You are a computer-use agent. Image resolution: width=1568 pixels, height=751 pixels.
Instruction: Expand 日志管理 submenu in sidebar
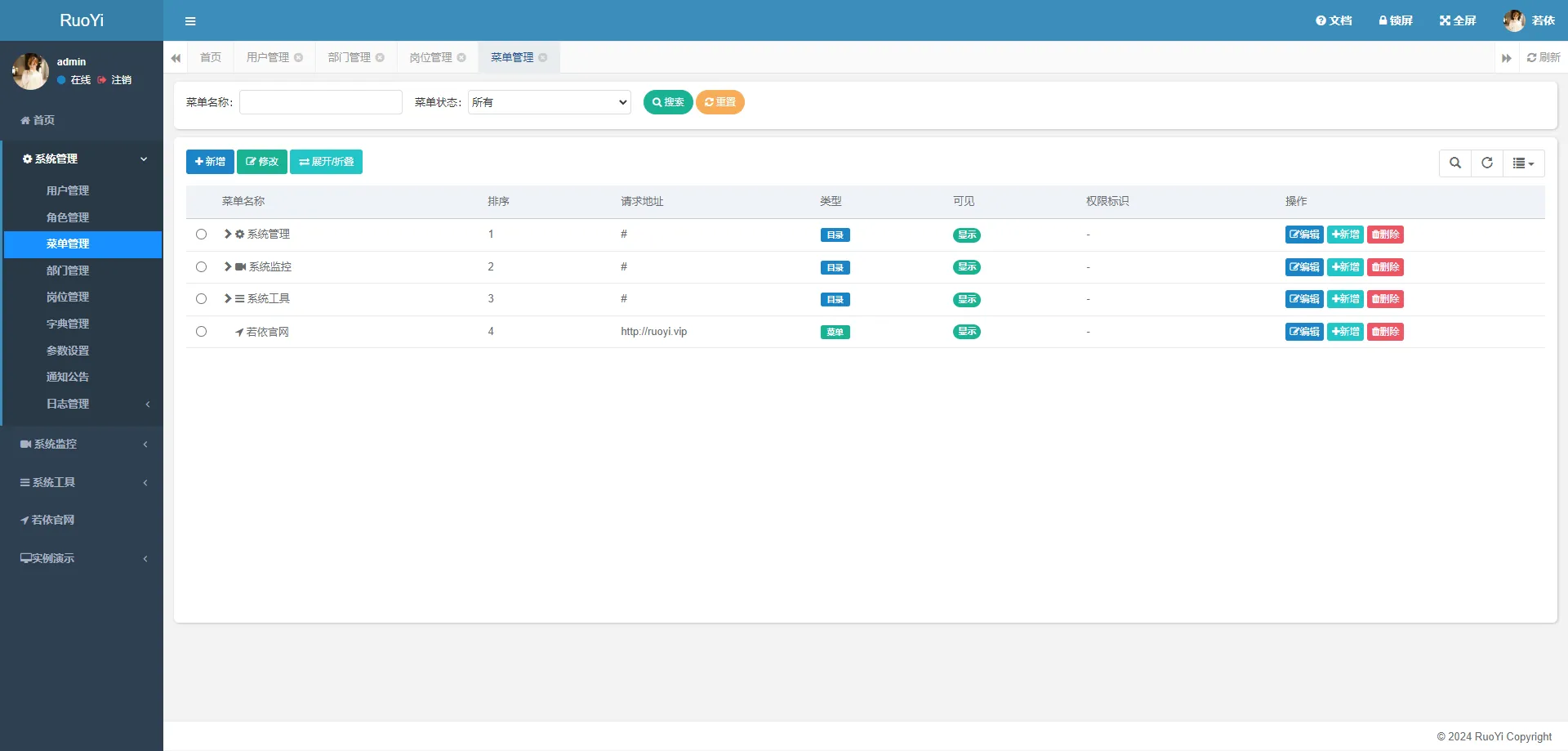[x=82, y=404]
